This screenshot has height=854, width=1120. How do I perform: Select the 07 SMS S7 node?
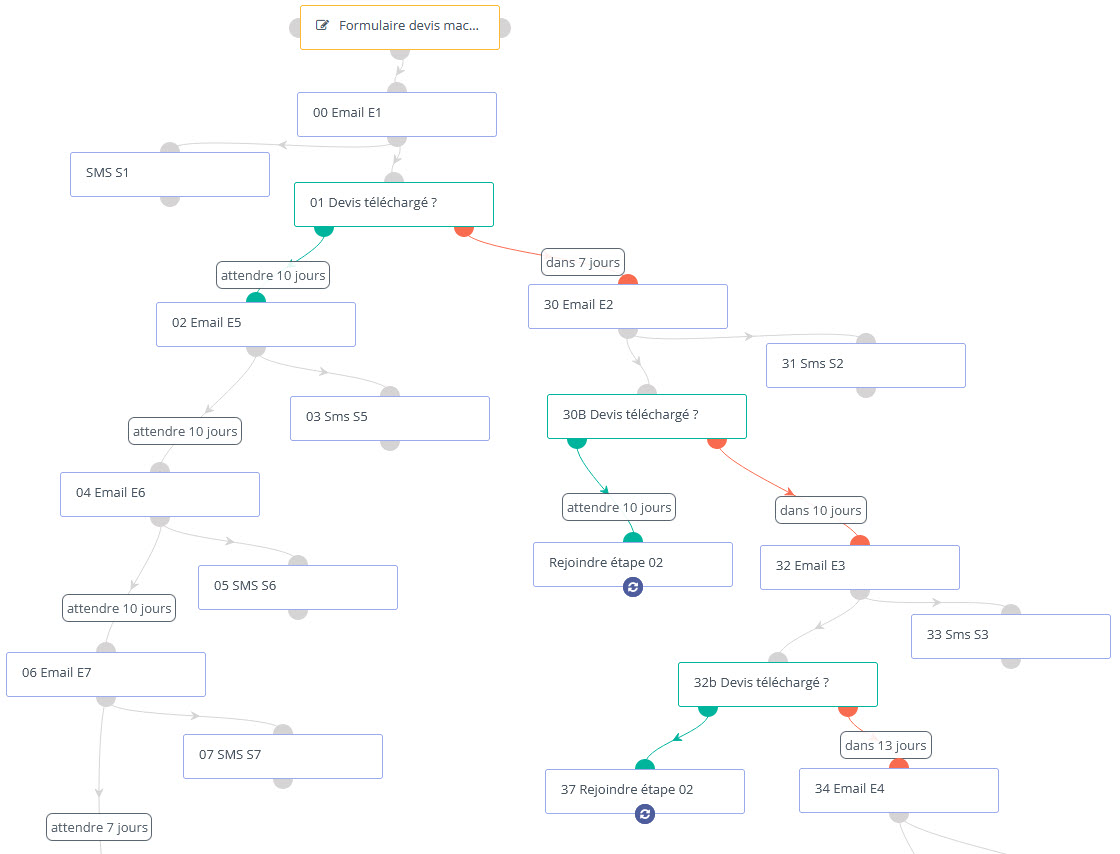pyautogui.click(x=283, y=757)
